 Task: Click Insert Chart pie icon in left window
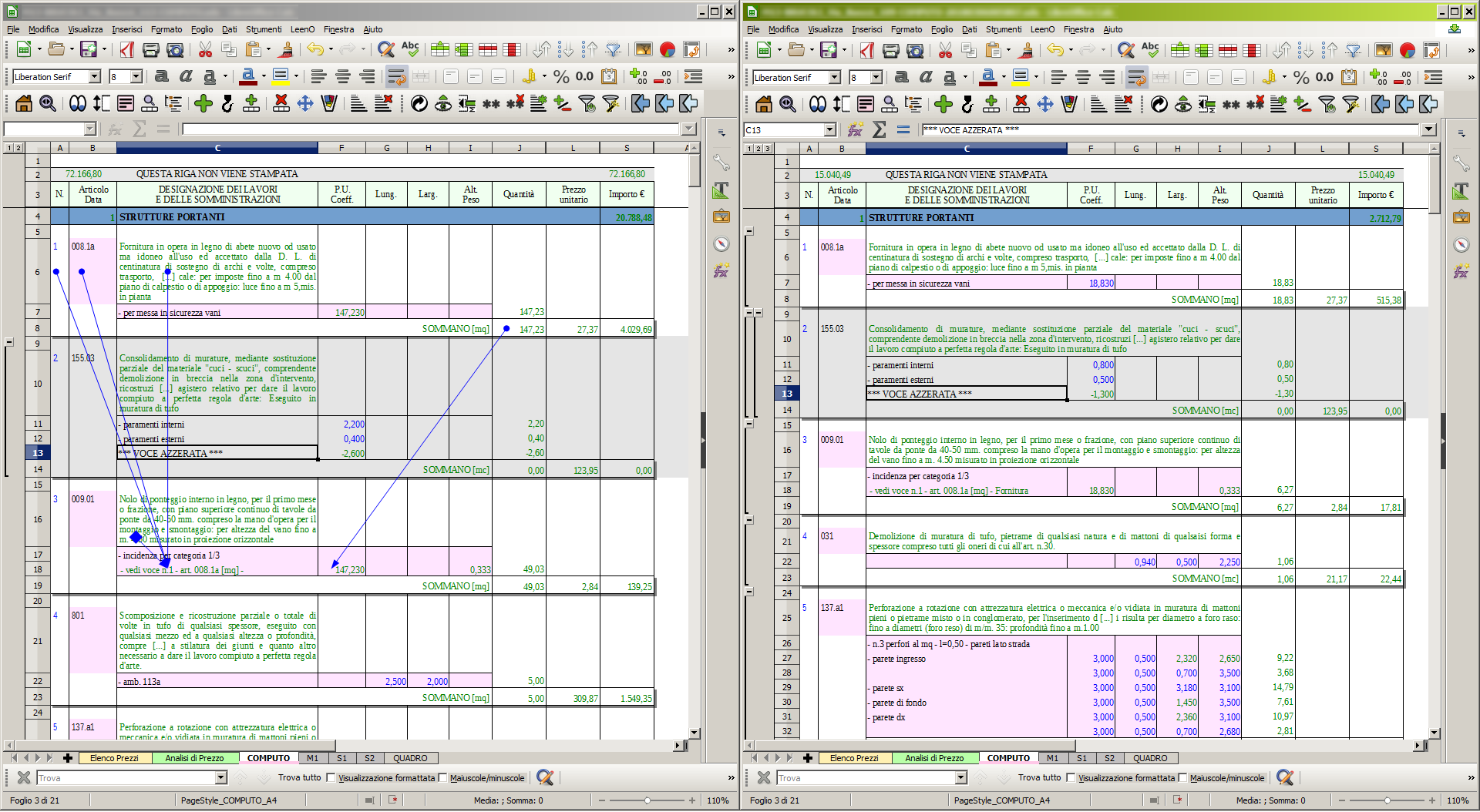coord(668,50)
